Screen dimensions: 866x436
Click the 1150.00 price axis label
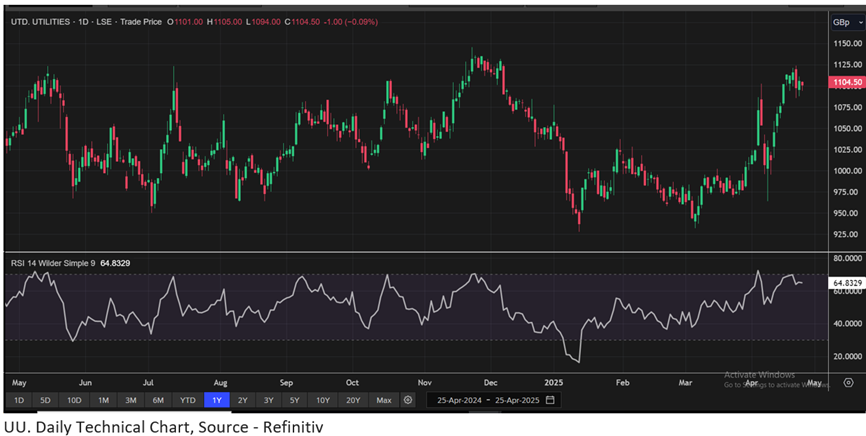tap(847, 44)
